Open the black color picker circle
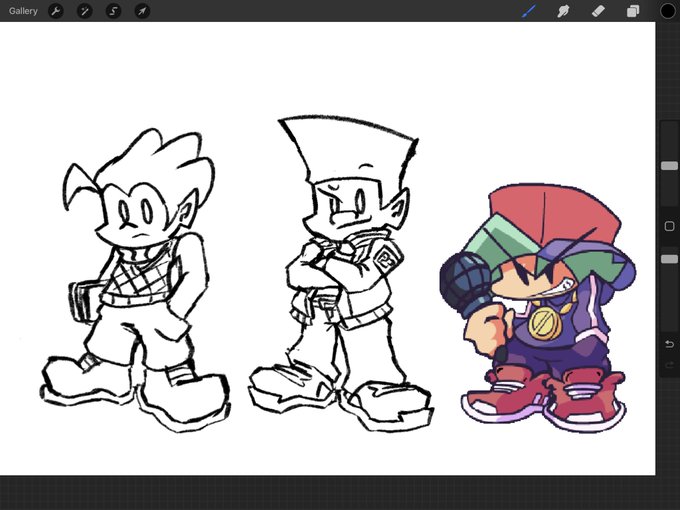Image resolution: width=680 pixels, height=510 pixels. click(667, 11)
